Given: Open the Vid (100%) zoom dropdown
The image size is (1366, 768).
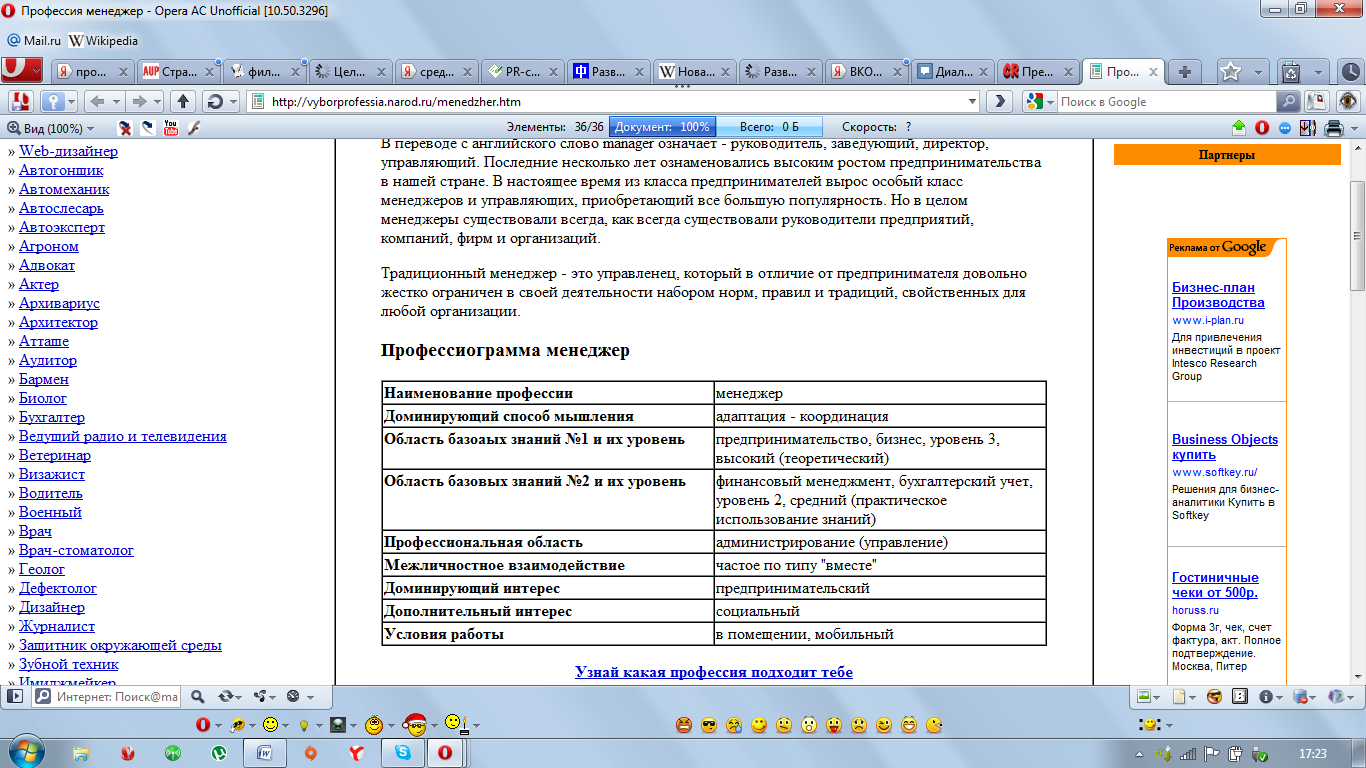Looking at the screenshot, I should (x=50, y=127).
